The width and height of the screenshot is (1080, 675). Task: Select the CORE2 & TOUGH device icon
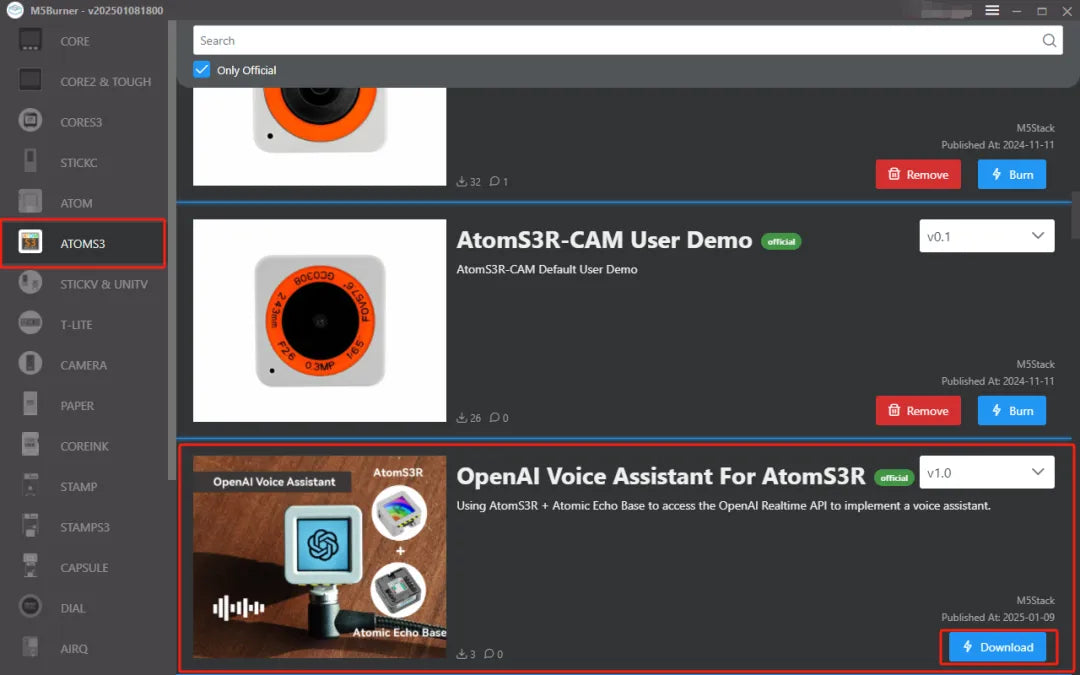tap(30, 81)
